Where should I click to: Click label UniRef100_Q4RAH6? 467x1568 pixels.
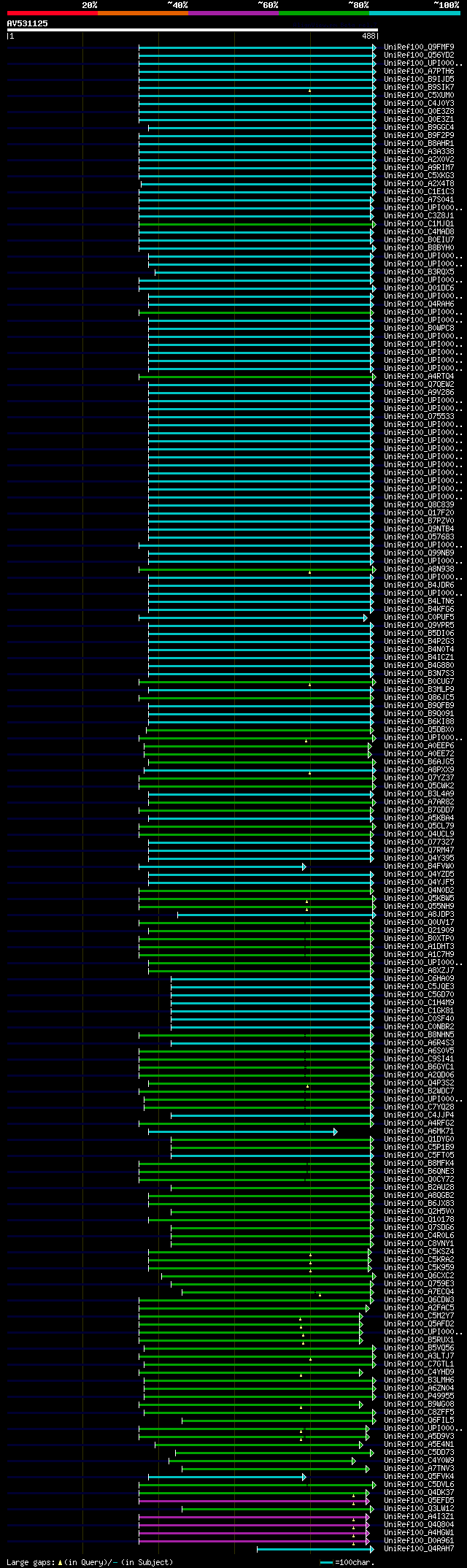pyautogui.click(x=419, y=304)
